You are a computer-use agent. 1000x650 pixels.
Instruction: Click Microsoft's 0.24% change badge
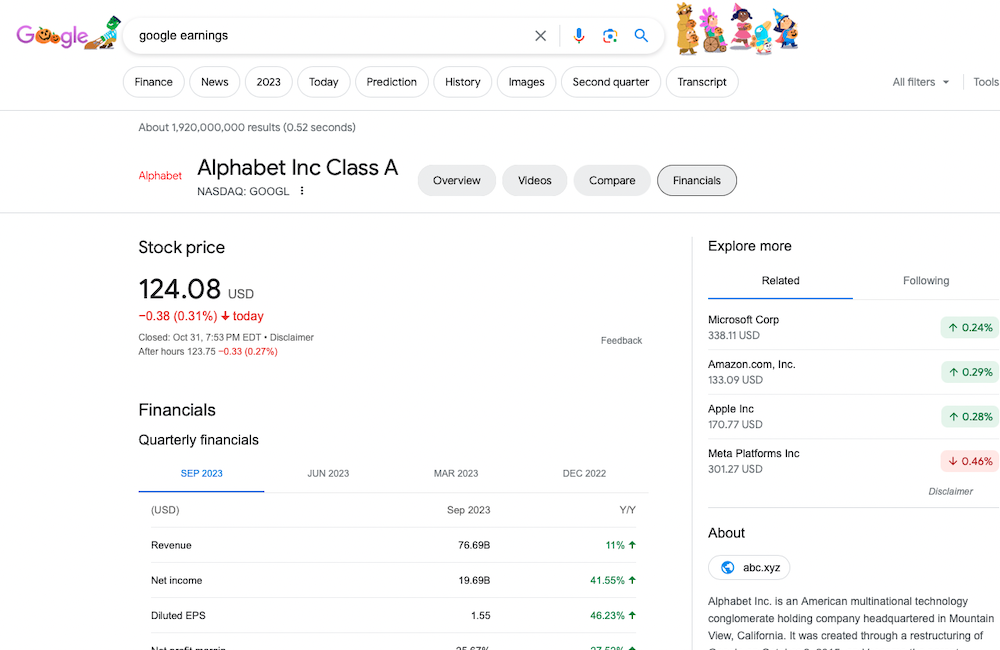coord(969,327)
